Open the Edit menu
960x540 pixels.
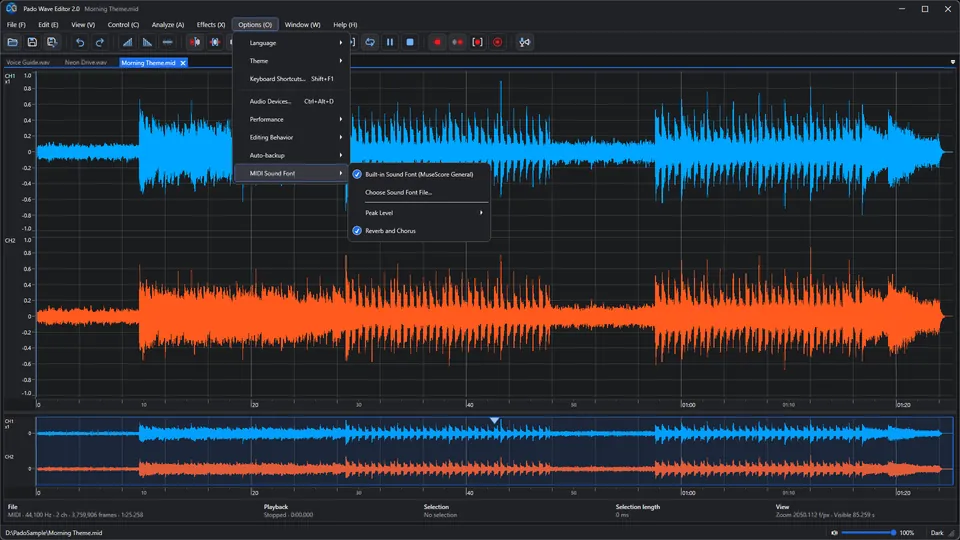[48, 24]
